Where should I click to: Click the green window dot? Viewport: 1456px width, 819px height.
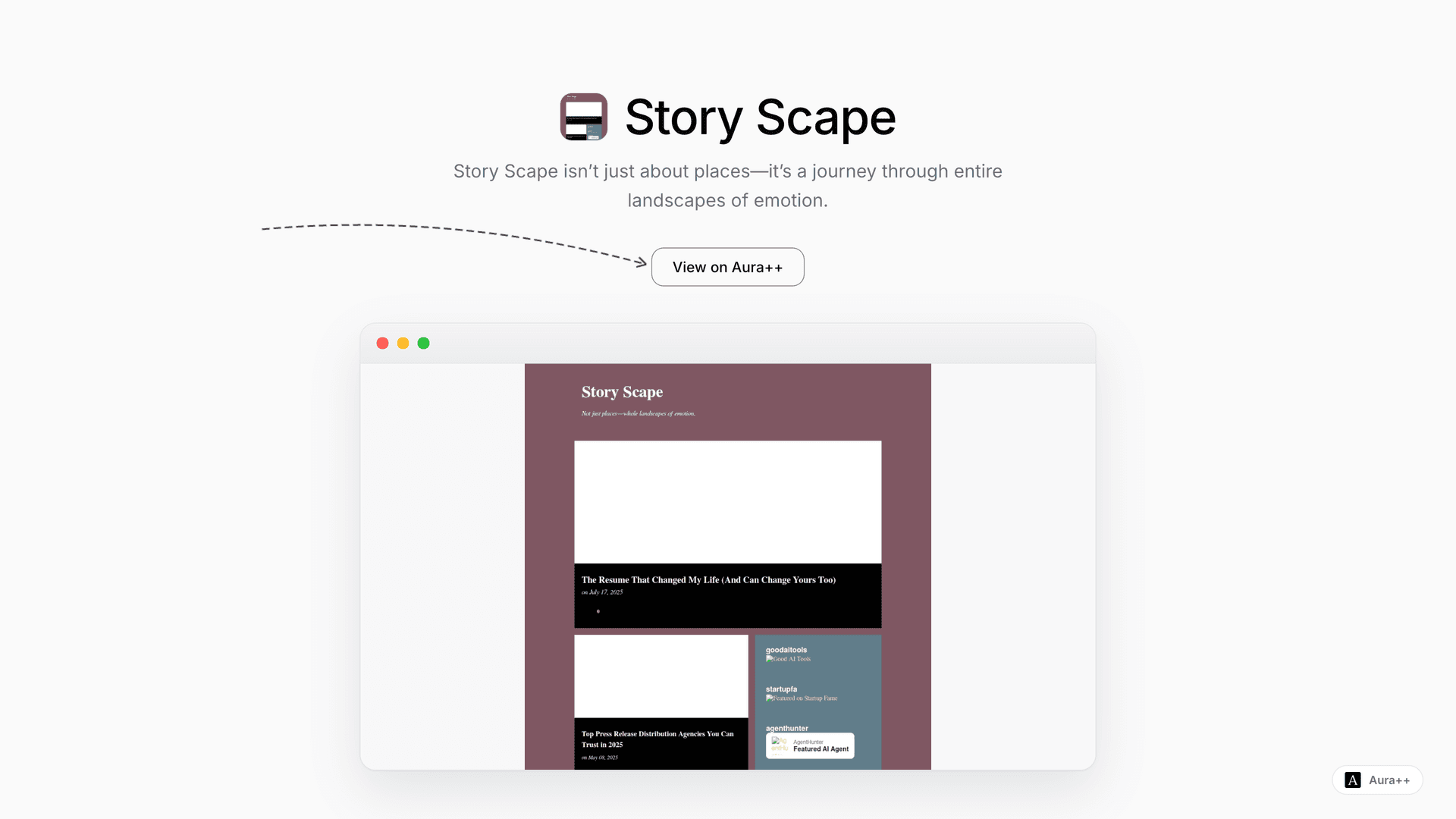[423, 344]
